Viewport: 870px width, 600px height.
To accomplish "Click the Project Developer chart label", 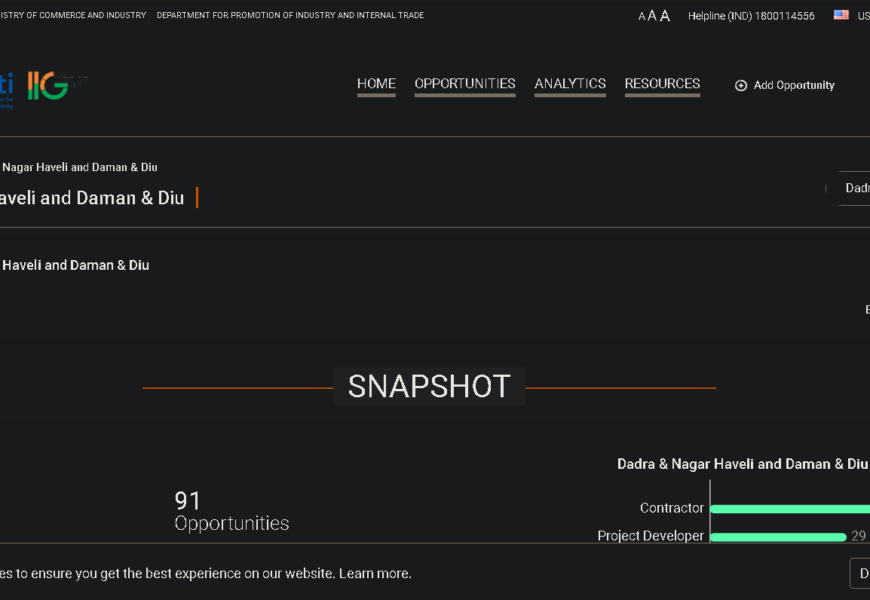I will tap(650, 536).
